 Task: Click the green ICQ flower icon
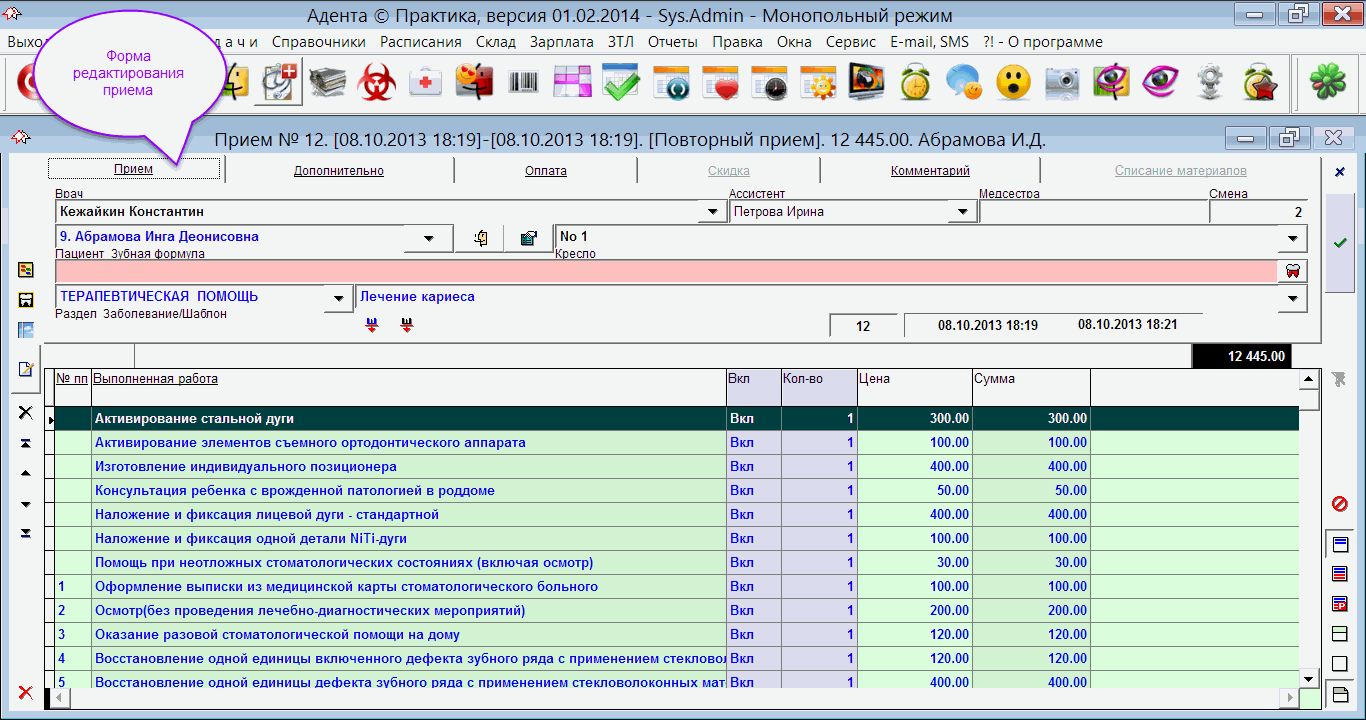coord(1329,82)
